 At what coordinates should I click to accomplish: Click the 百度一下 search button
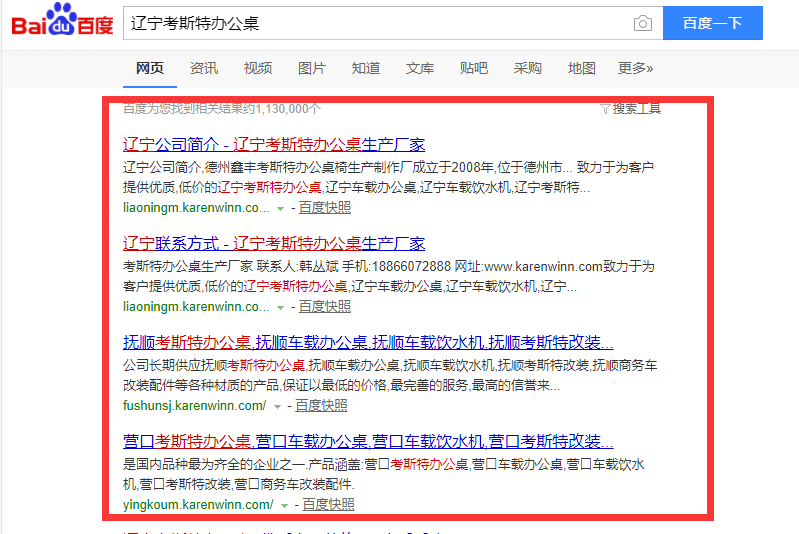712,23
